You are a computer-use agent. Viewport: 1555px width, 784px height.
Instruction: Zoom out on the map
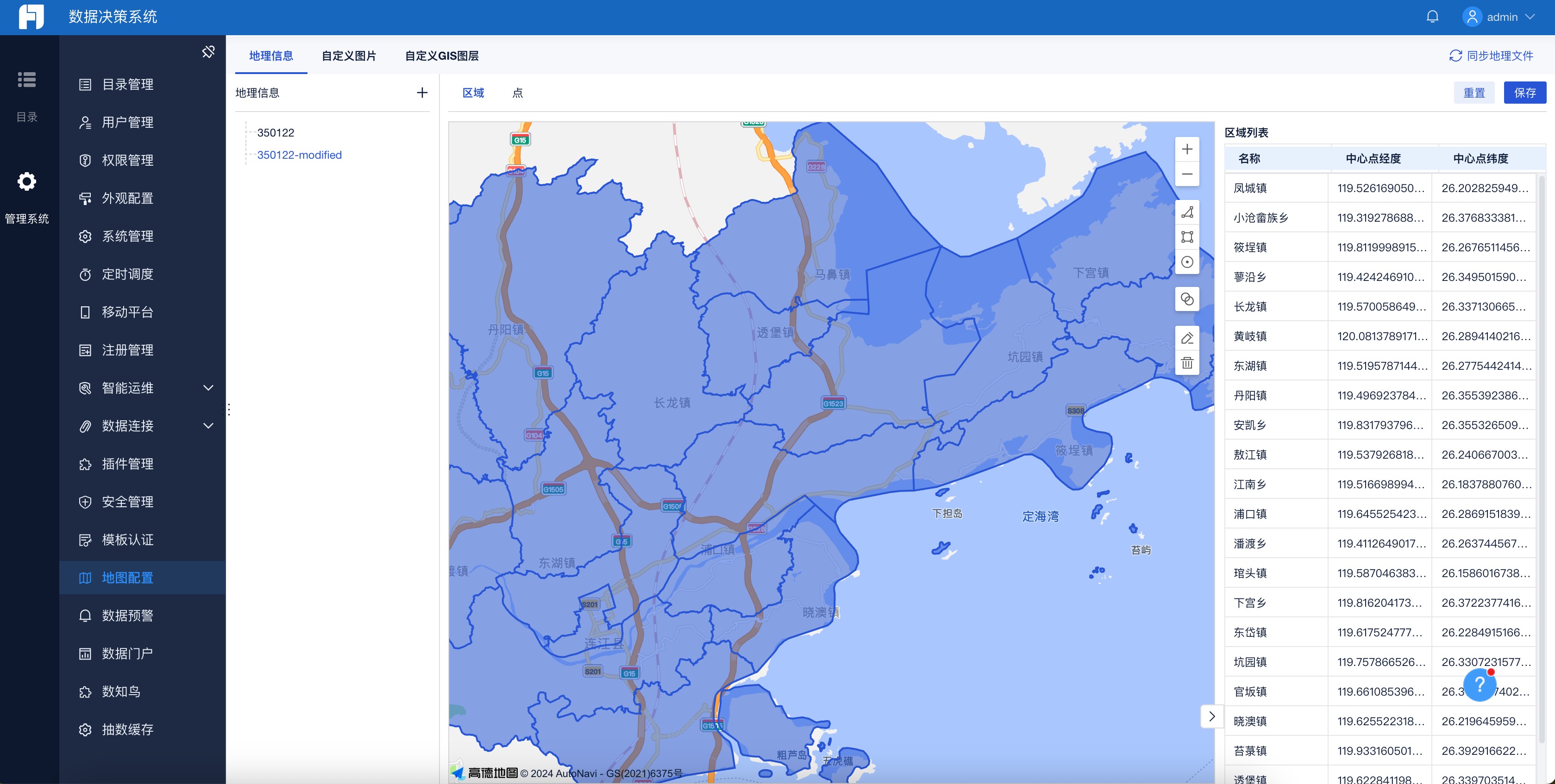[x=1187, y=174]
